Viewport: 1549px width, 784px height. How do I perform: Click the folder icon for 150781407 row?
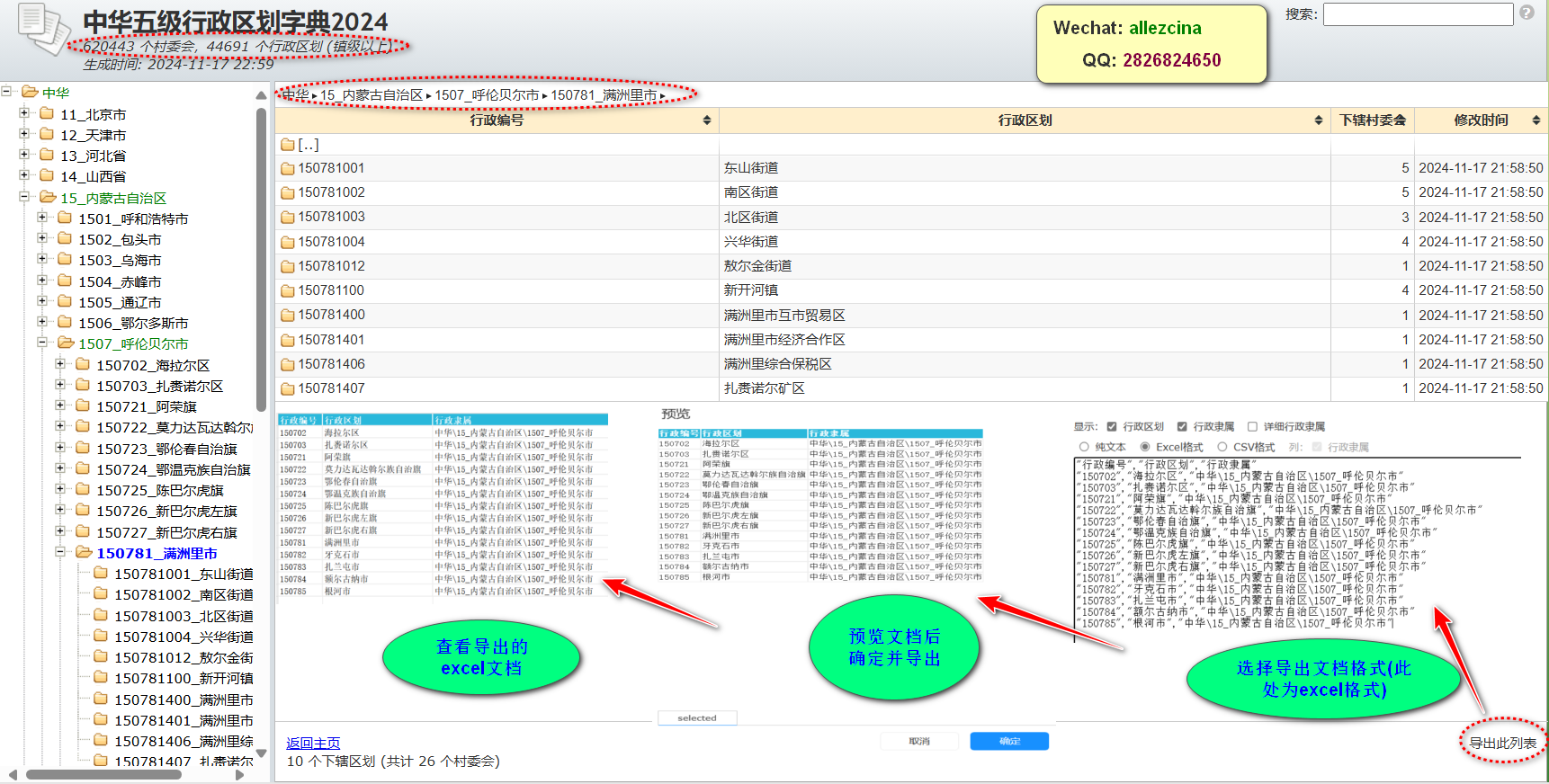(x=287, y=389)
